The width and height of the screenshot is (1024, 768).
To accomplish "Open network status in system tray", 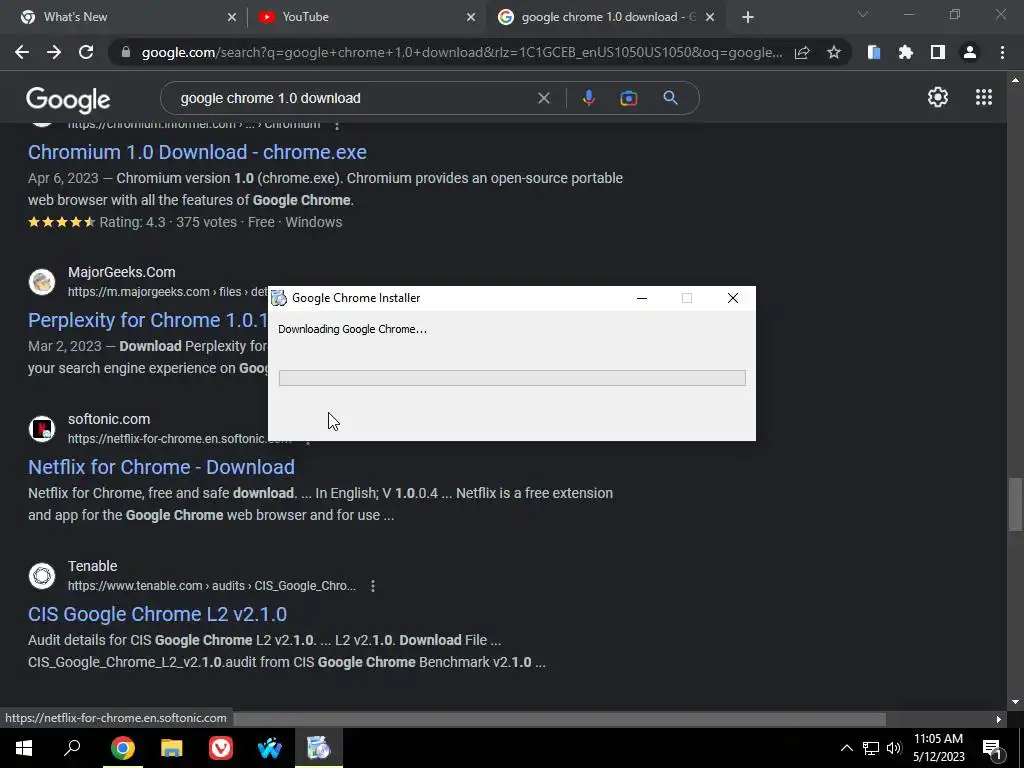I will [x=871, y=748].
